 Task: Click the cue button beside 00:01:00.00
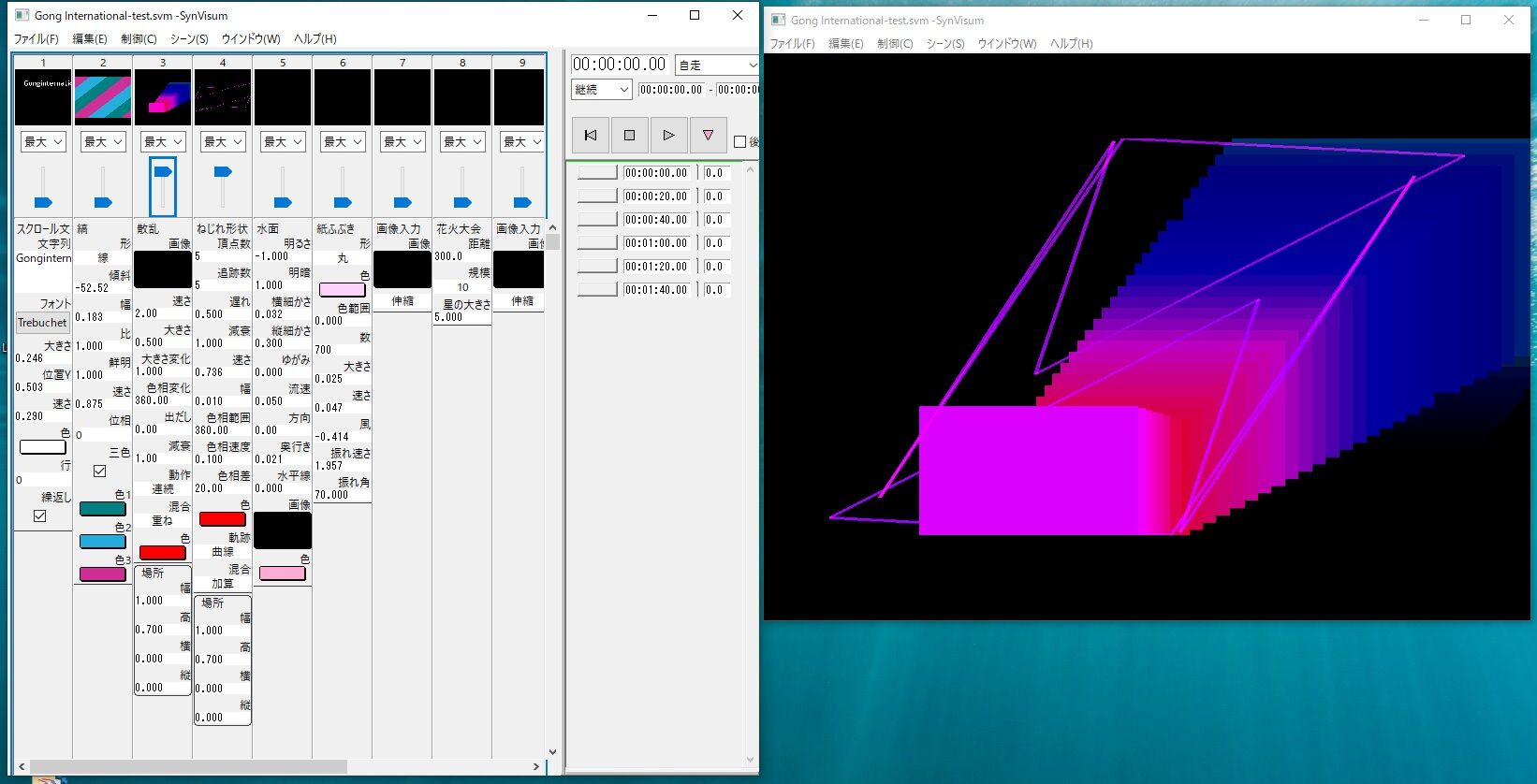pos(597,243)
